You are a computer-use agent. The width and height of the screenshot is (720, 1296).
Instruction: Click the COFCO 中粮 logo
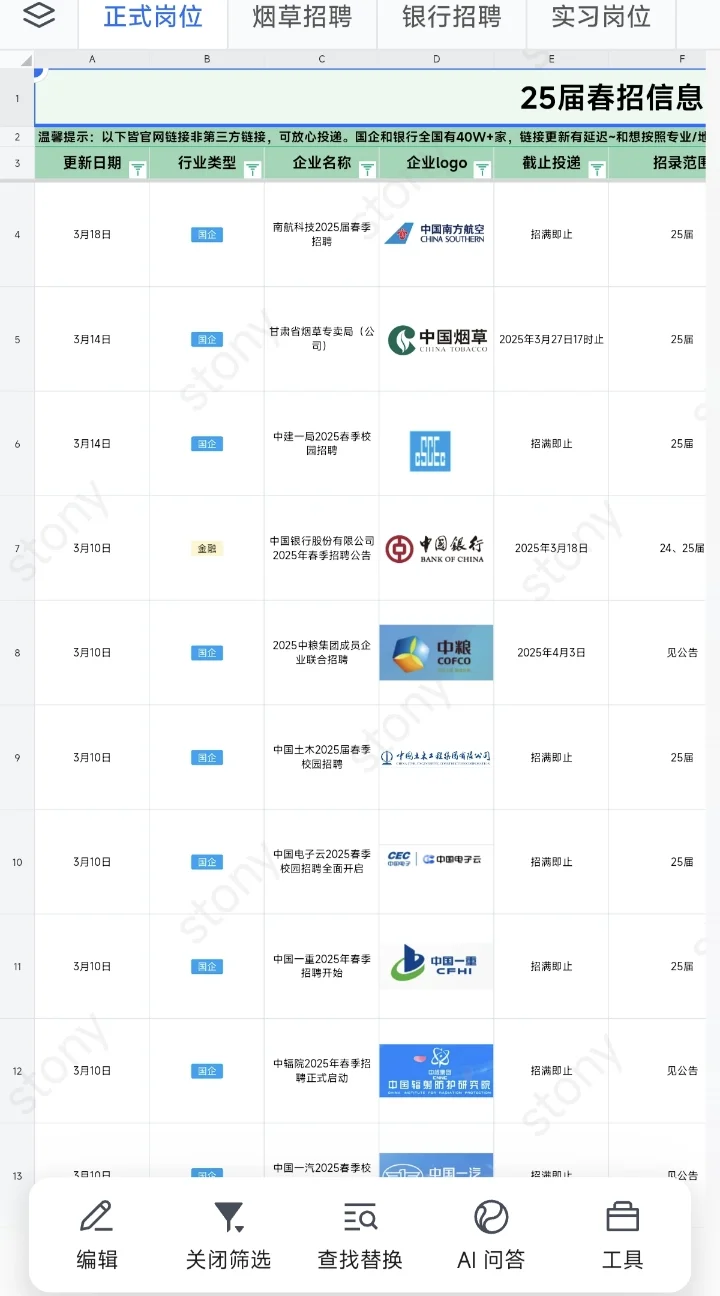(436, 652)
